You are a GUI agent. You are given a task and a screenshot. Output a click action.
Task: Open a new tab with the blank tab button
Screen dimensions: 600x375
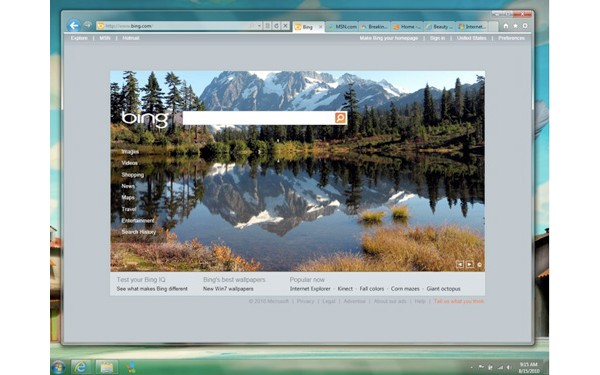(x=493, y=27)
